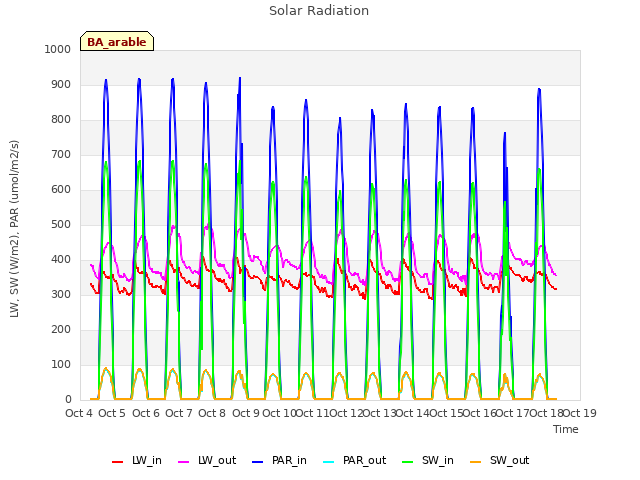Click the PAR_in peak on Oct 4
The width and height of the screenshot is (640, 480).
point(106,80)
